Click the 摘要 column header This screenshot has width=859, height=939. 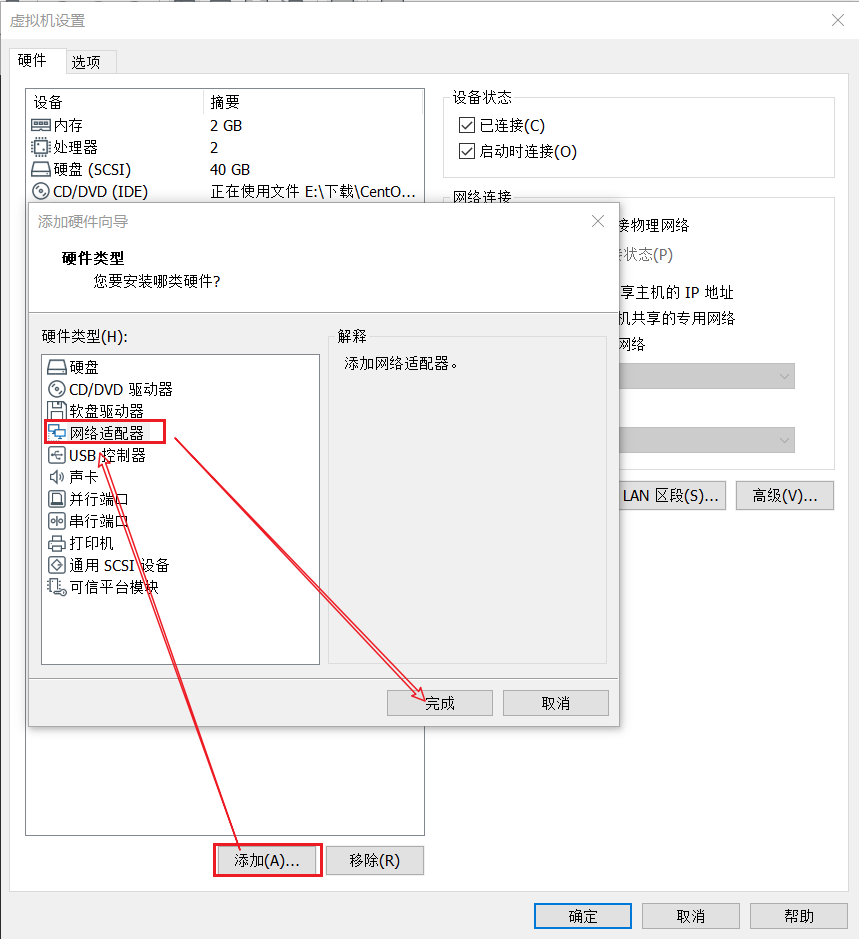pyautogui.click(x=225, y=102)
